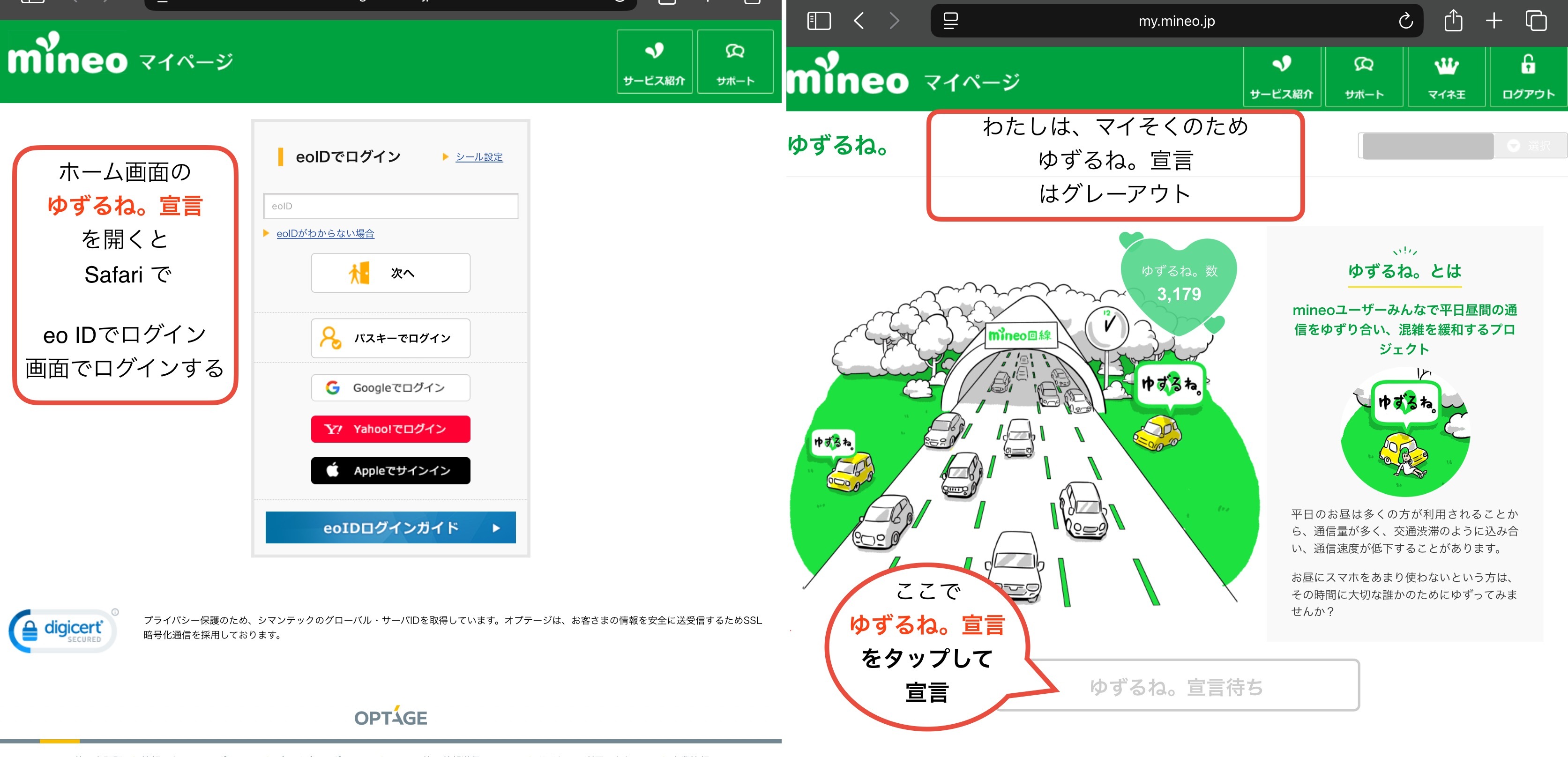This screenshot has height=757, width=1568.
Task: Reload page using refresh icon
Action: coord(1405,21)
